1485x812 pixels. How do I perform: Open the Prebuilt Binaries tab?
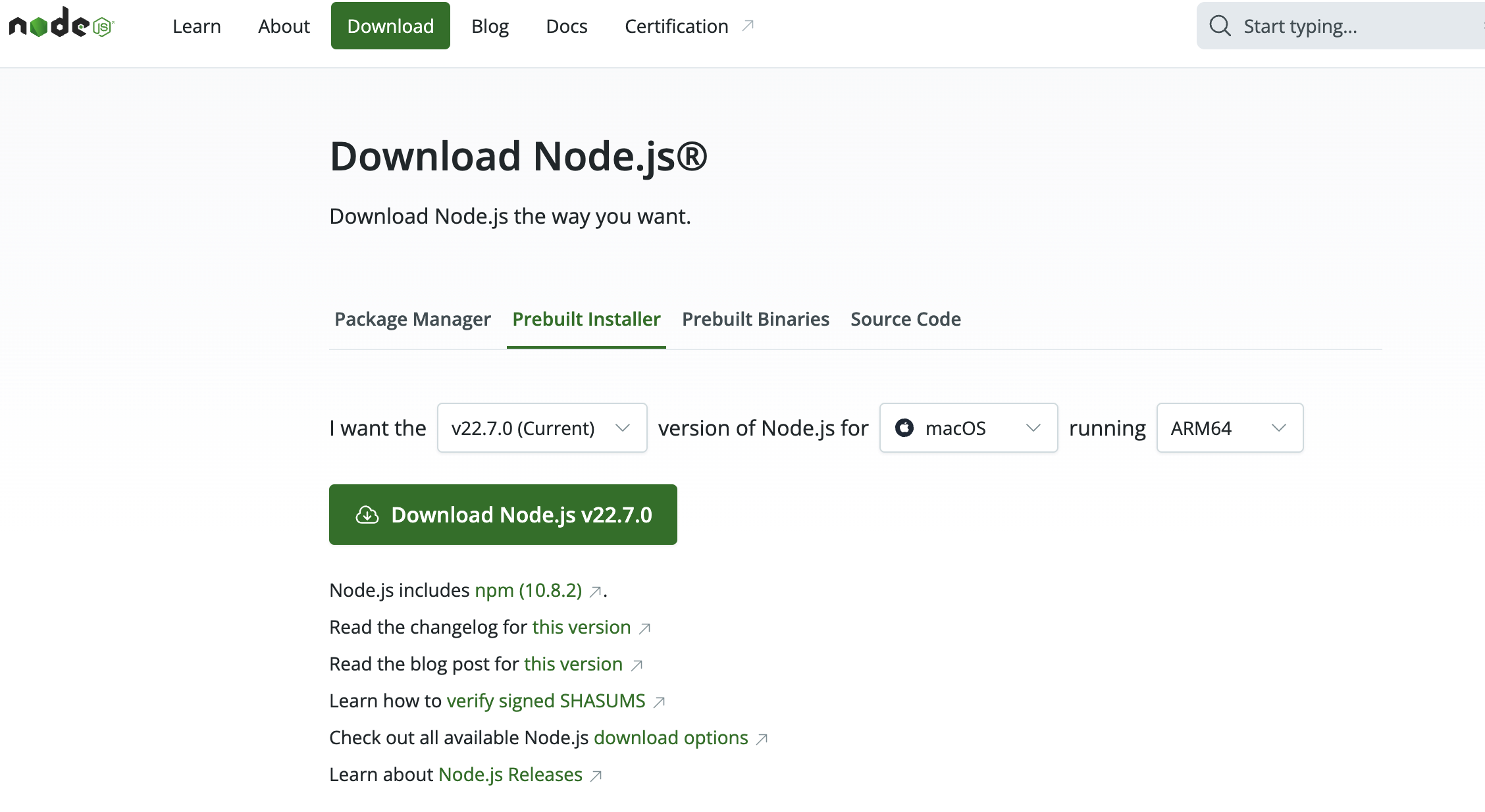[756, 319]
